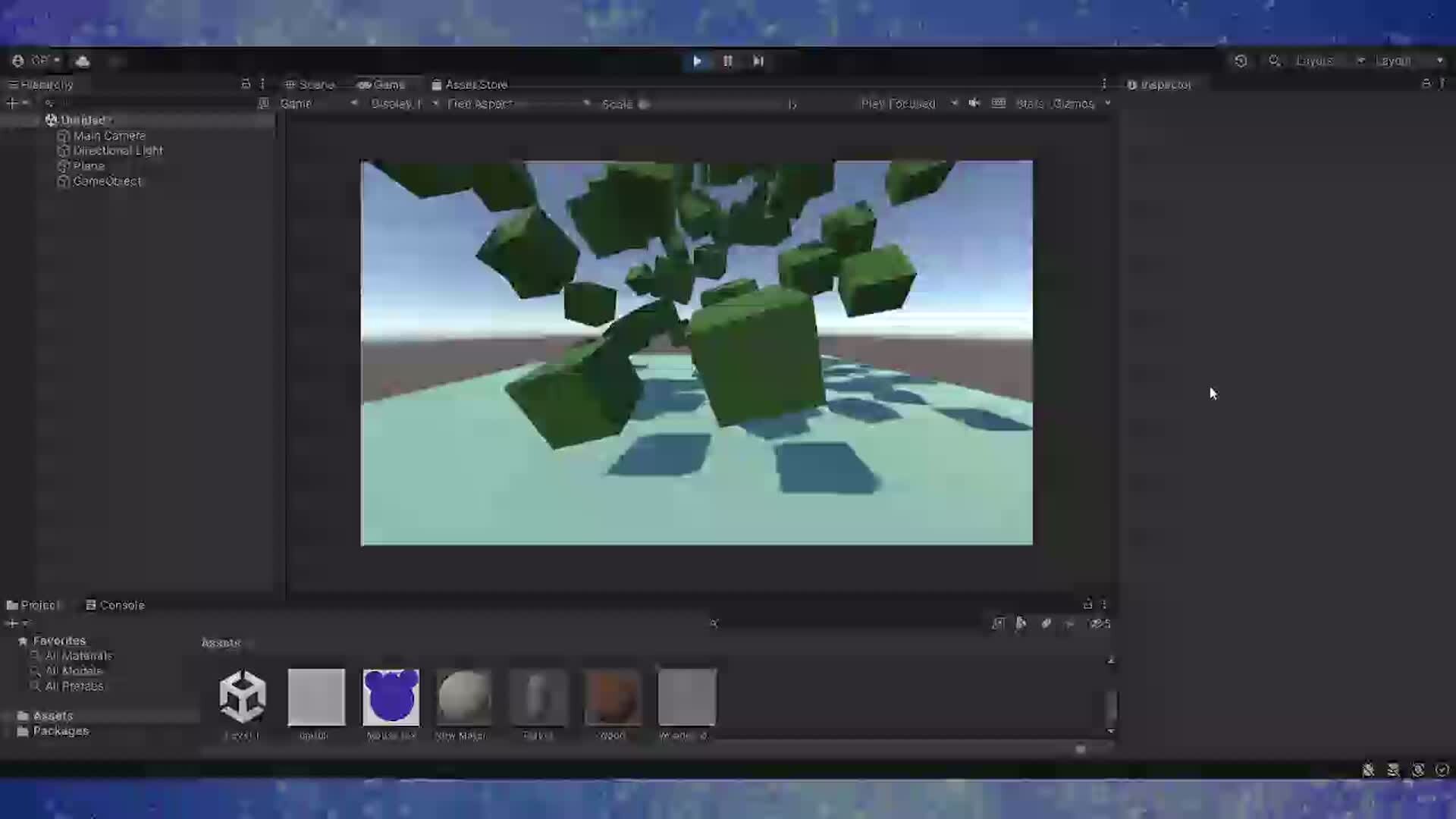Click the global search magnifier icon
The image size is (1456, 819).
(1274, 61)
